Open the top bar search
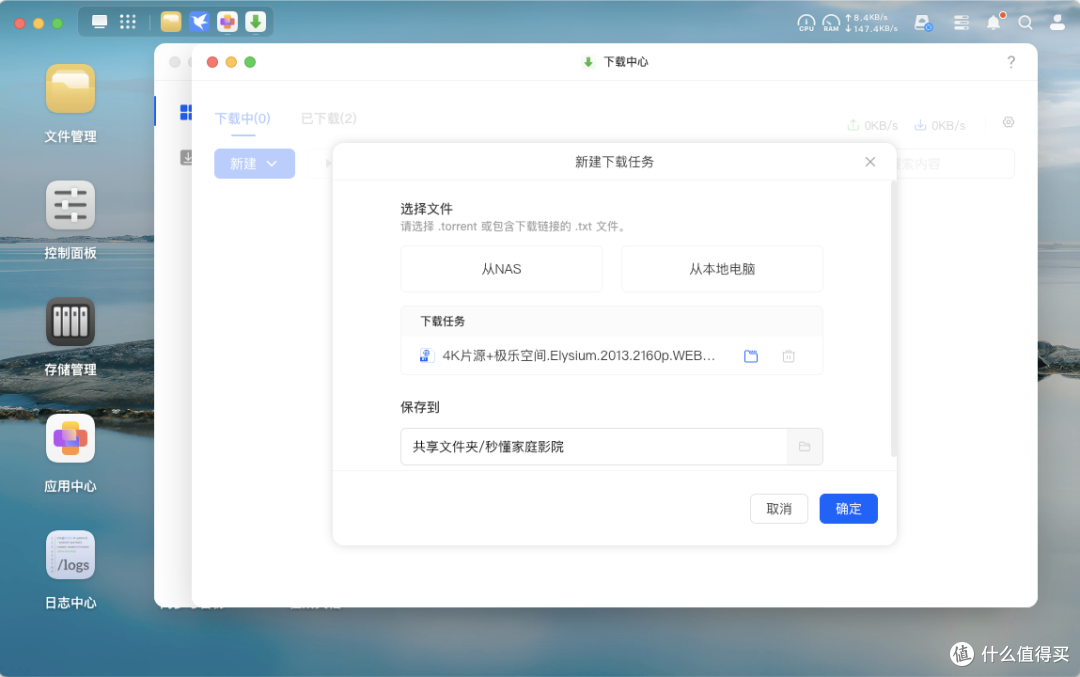This screenshot has width=1080, height=677. pyautogui.click(x=1026, y=23)
